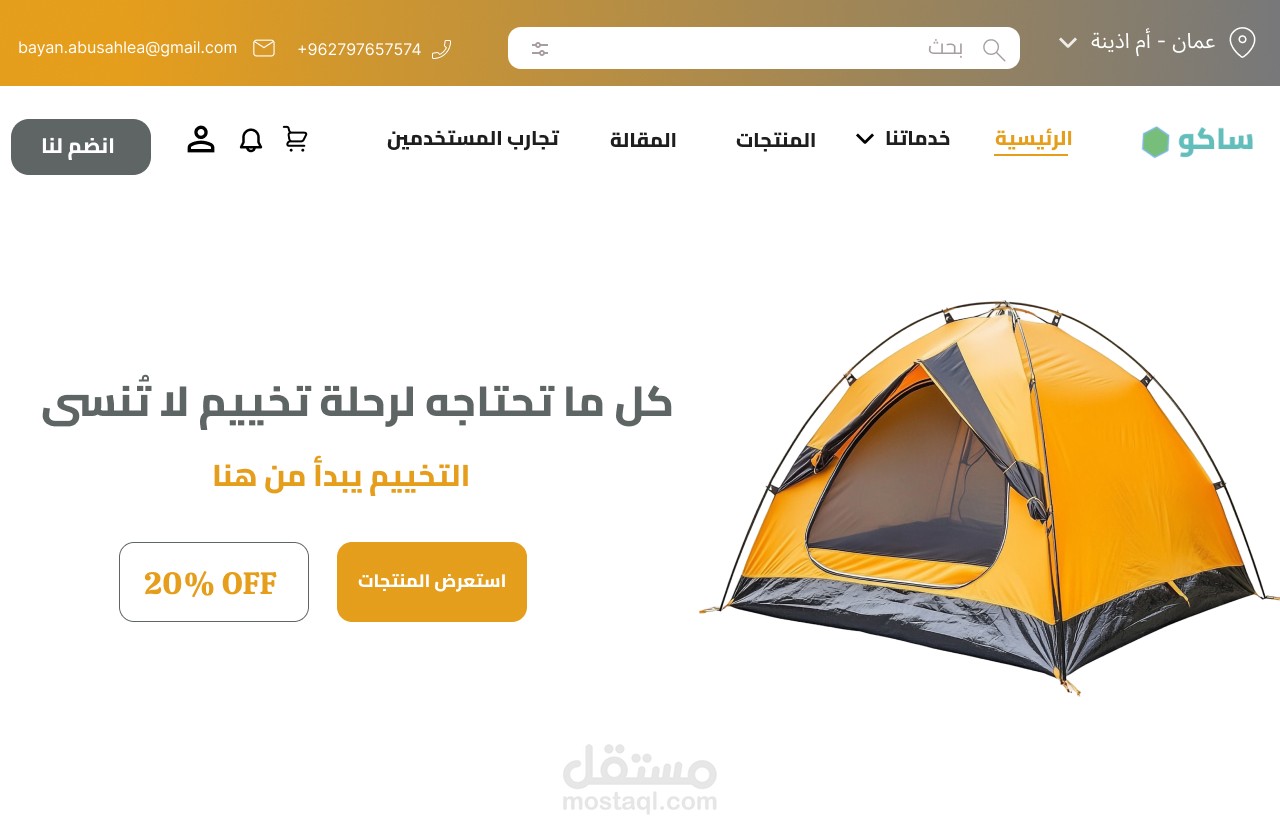Viewport: 1280px width, 832px height.
Task: Select the الرئيسية nav item
Action: (1032, 140)
